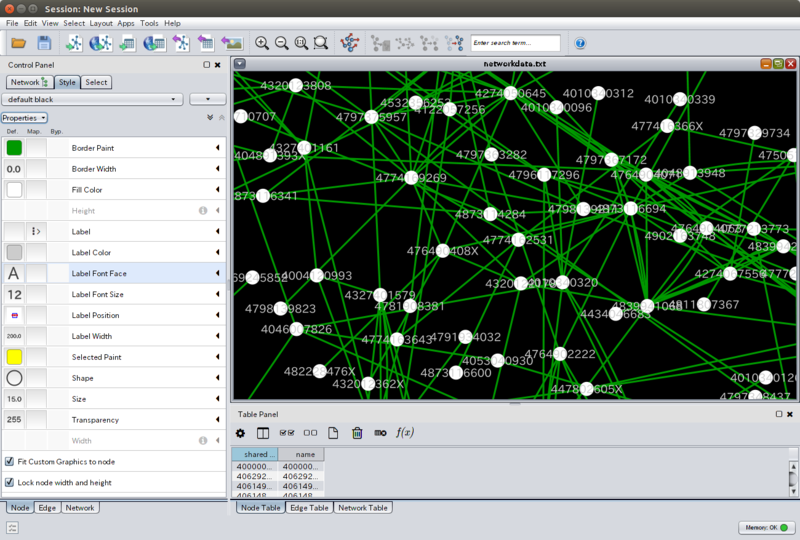Expand Fill Color property arrow
Image resolution: width=800 pixels, height=540 pixels.
[x=218, y=189]
